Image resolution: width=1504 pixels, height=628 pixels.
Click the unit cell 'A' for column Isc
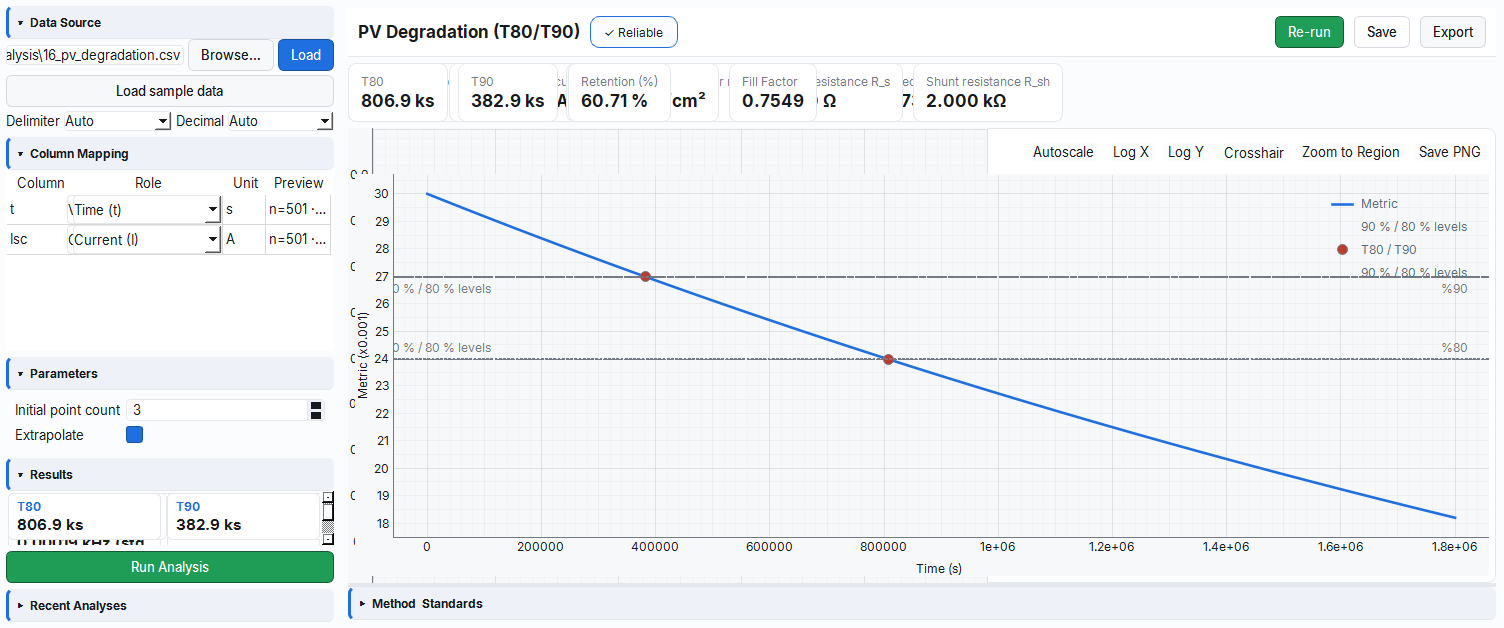245,239
